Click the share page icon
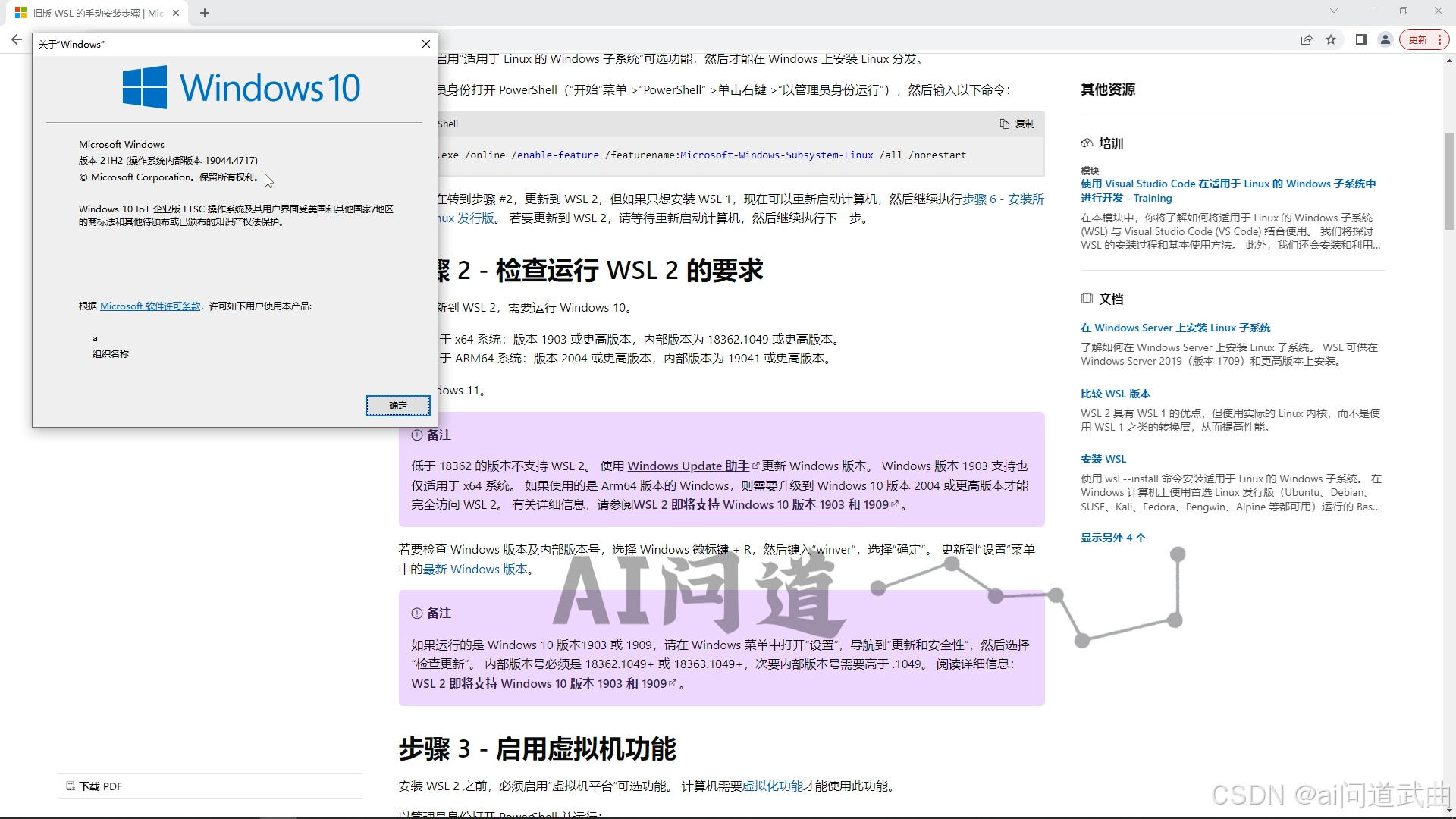The image size is (1456, 819). [1306, 39]
